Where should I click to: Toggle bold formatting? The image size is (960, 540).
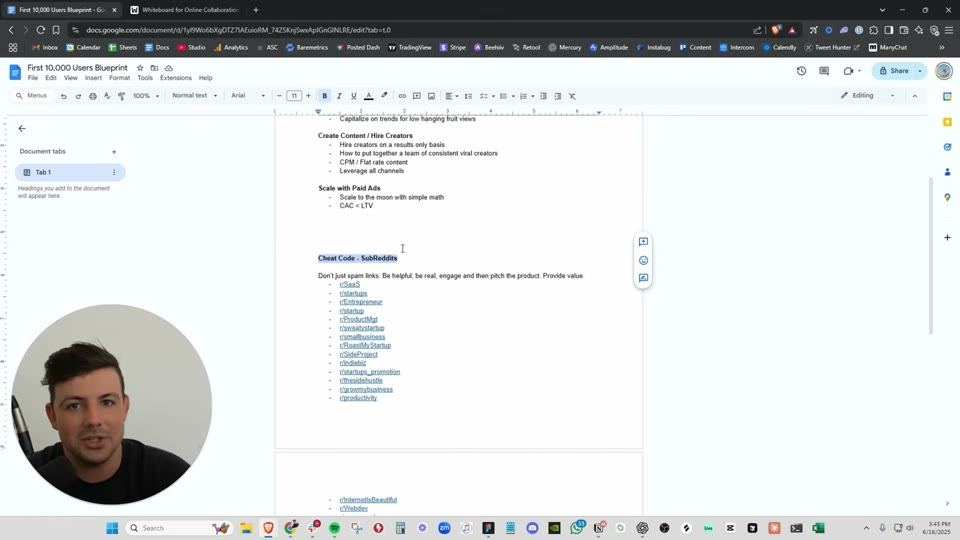tap(324, 96)
